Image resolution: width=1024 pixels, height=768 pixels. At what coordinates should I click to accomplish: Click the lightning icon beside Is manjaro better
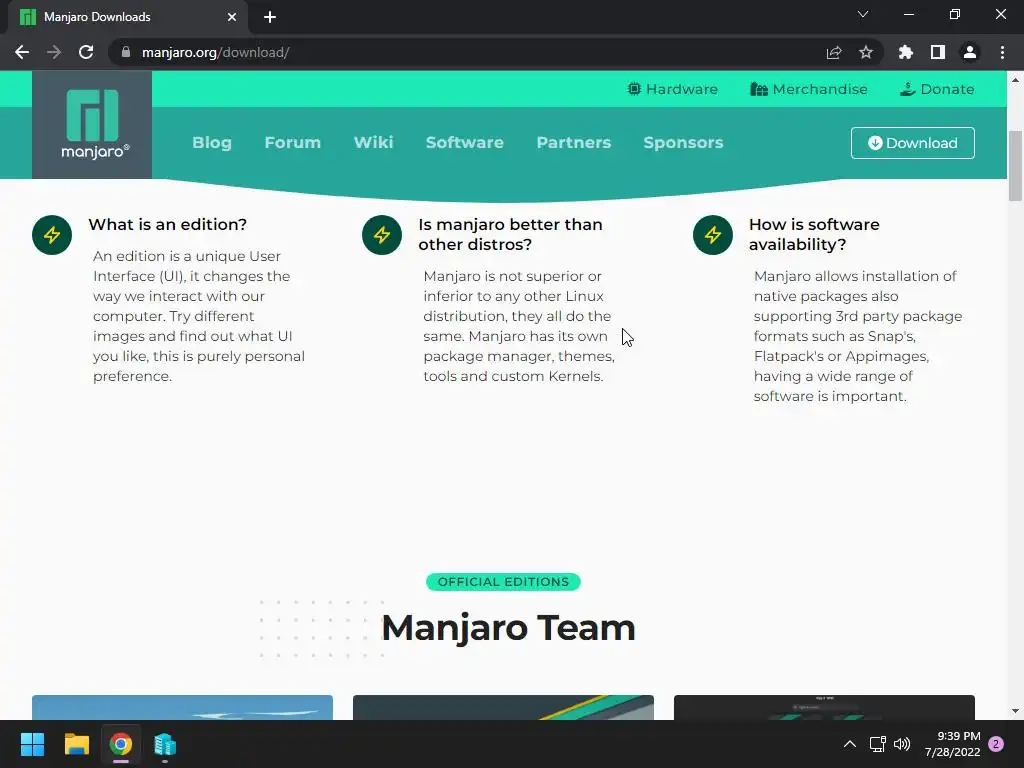[x=382, y=235]
